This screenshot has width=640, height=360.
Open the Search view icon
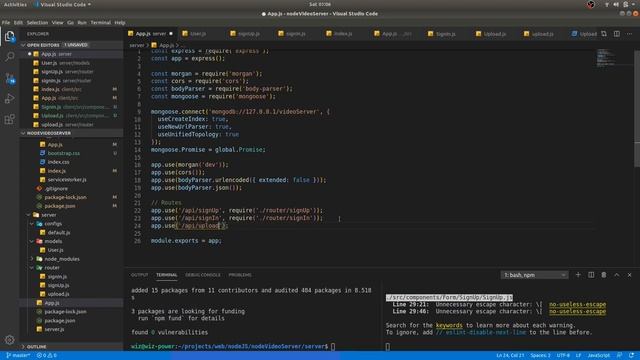click(9, 56)
